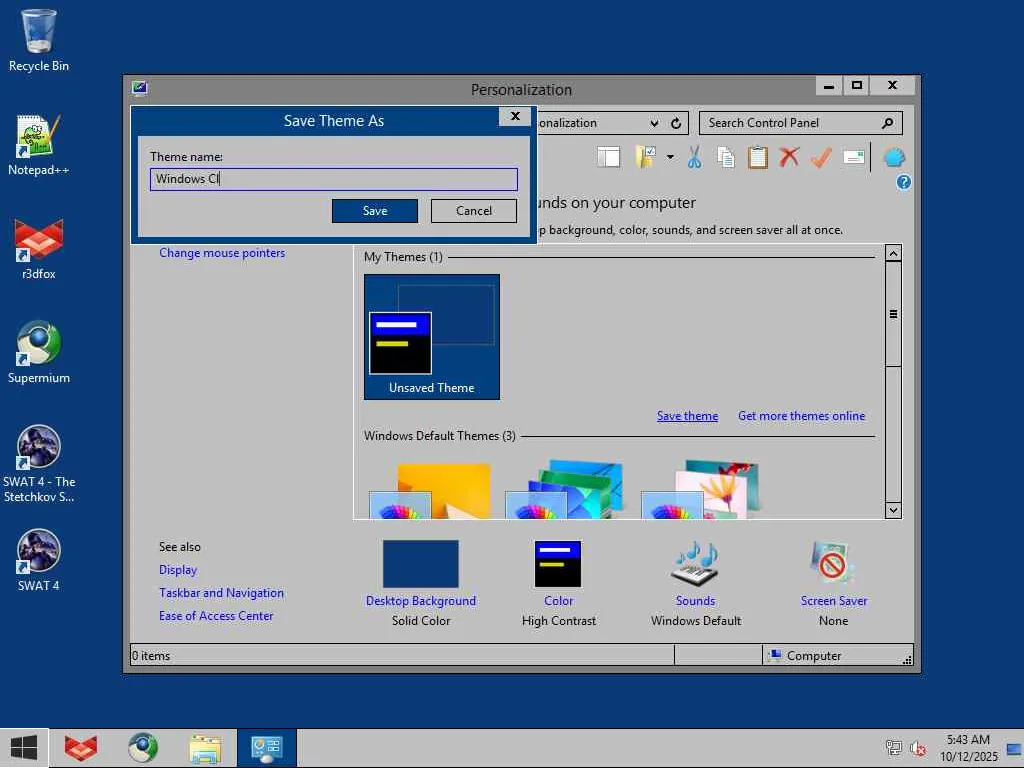Click the red X Delete icon
This screenshot has height=768, width=1024.
click(x=789, y=157)
